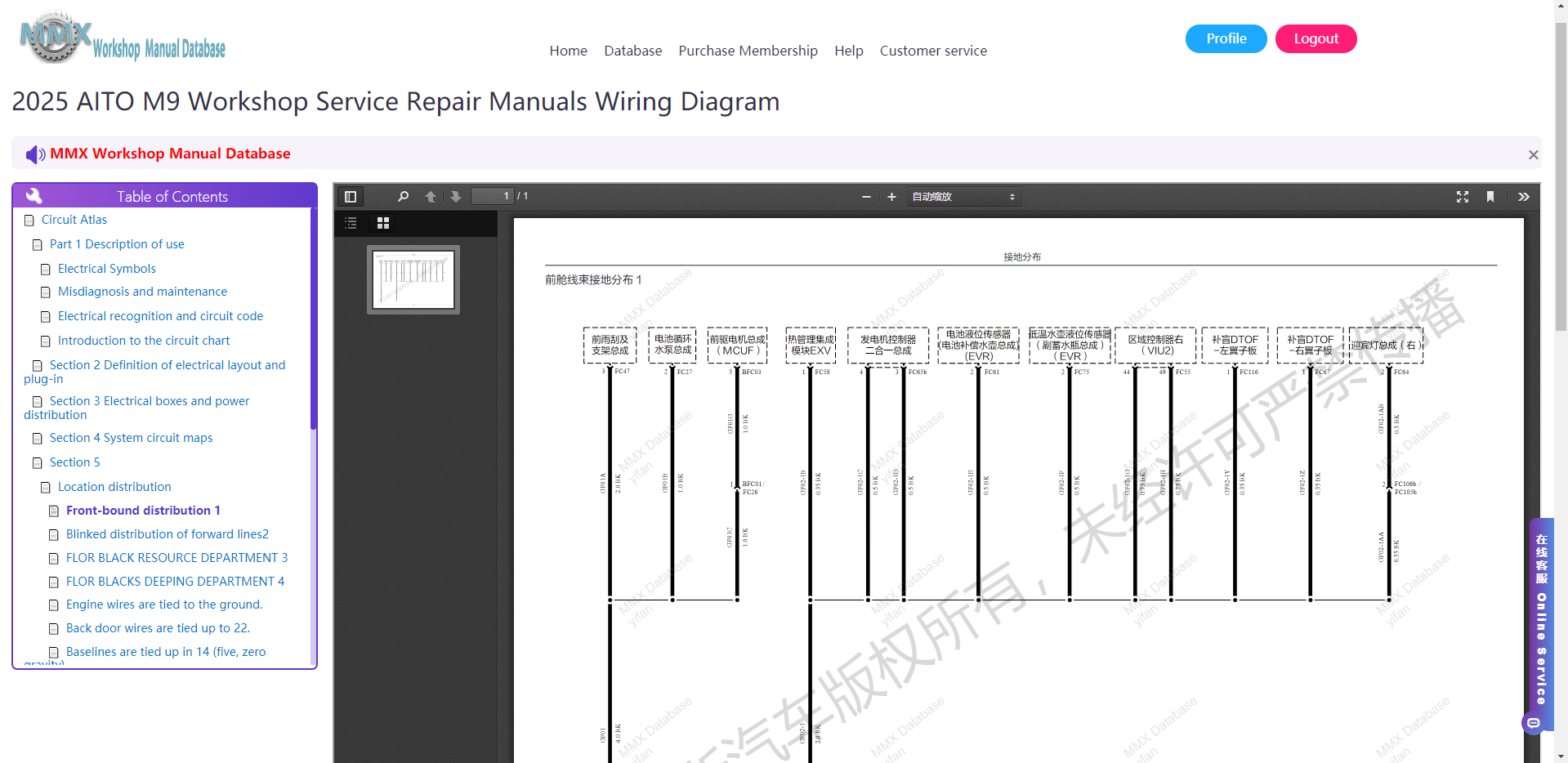1568x763 pixels.
Task: Click the MMX Workshop Manual Database logo
Action: click(123, 38)
